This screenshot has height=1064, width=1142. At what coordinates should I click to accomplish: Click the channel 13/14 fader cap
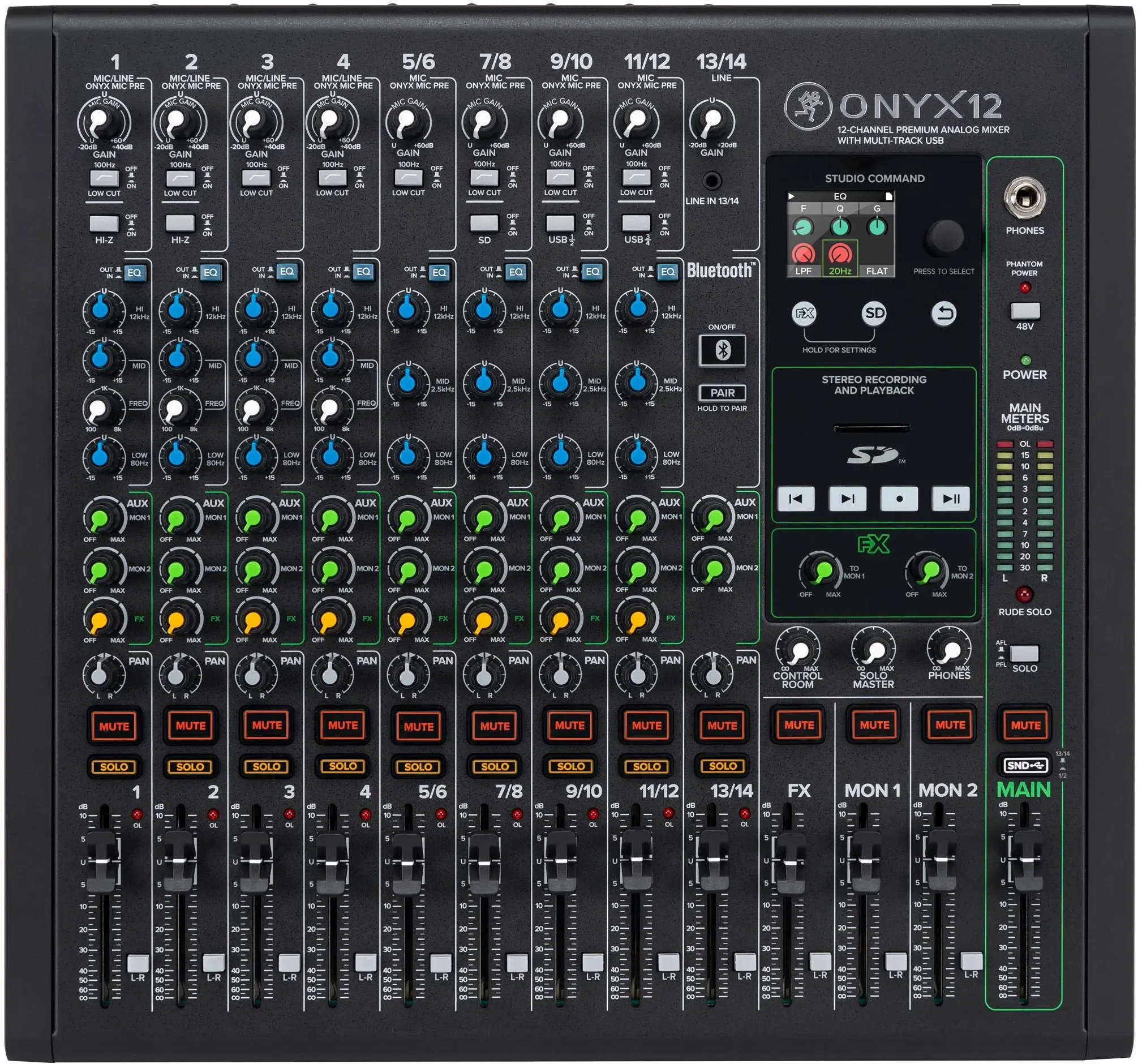(713, 860)
